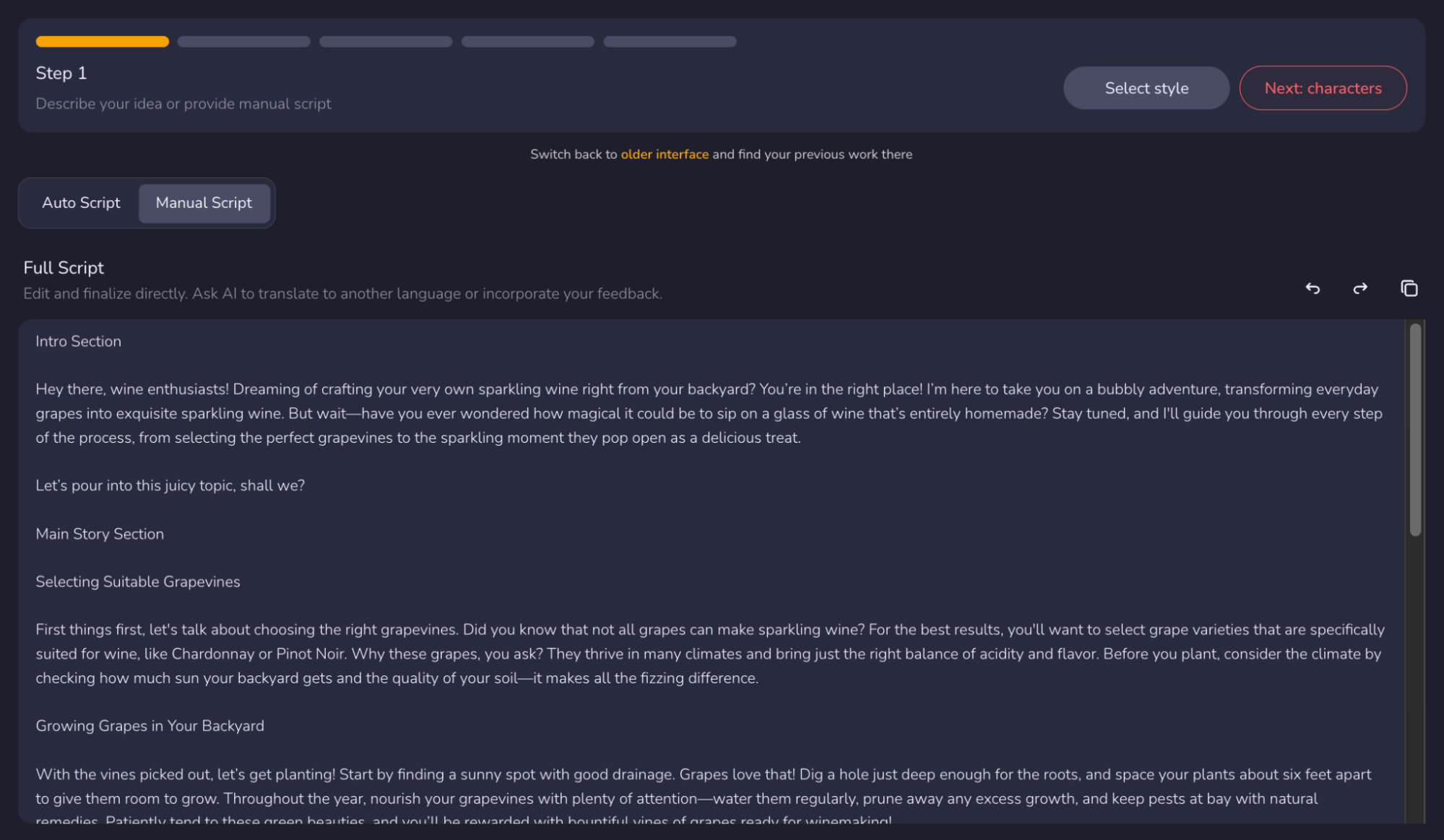The height and width of the screenshot is (840, 1444).
Task: Click the undo icon above the script
Action: coord(1313,289)
